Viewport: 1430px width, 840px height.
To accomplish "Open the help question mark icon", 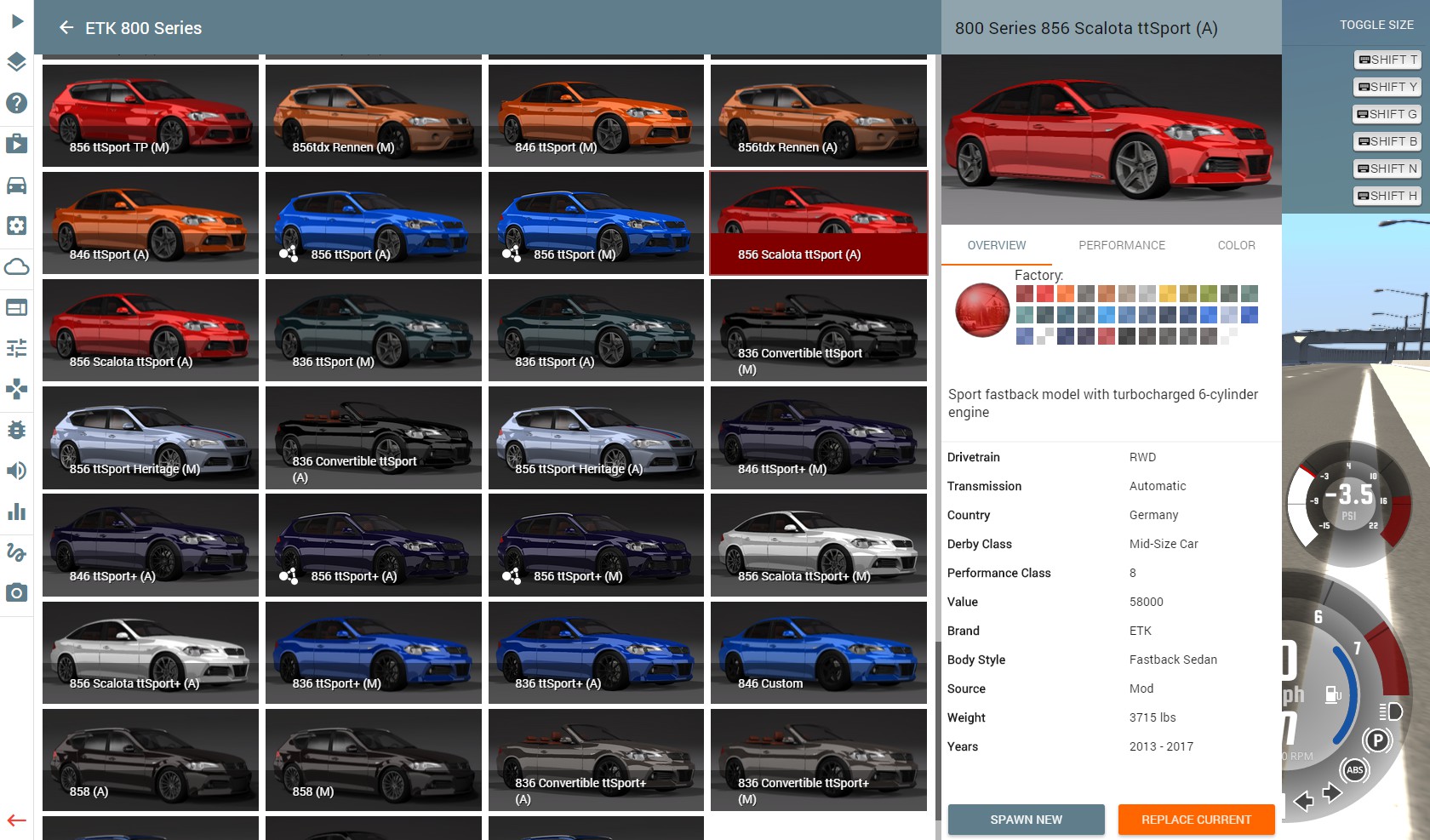I will pyautogui.click(x=17, y=103).
